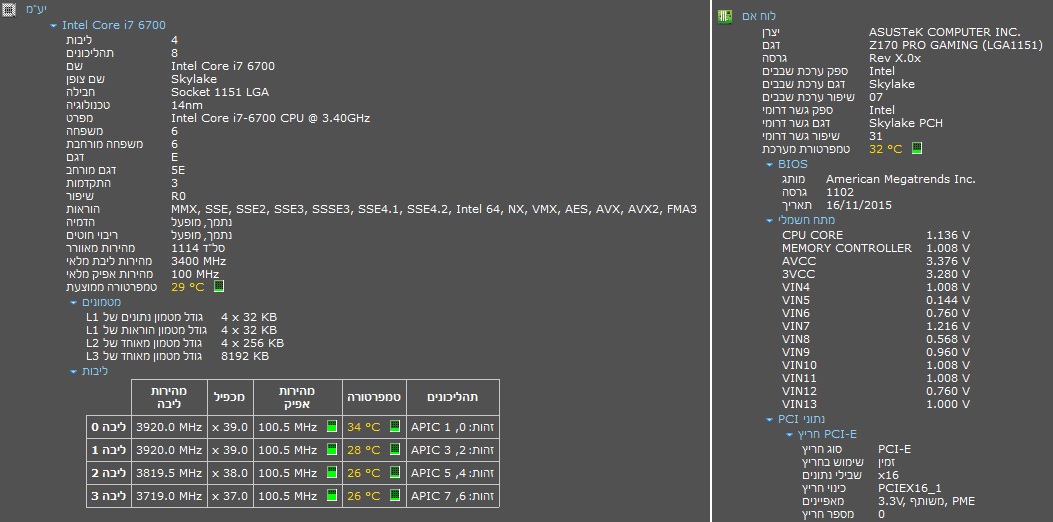1053x522 pixels.
Task: Click bus speed graph icon for ליבה 1
Action: click(x=332, y=449)
